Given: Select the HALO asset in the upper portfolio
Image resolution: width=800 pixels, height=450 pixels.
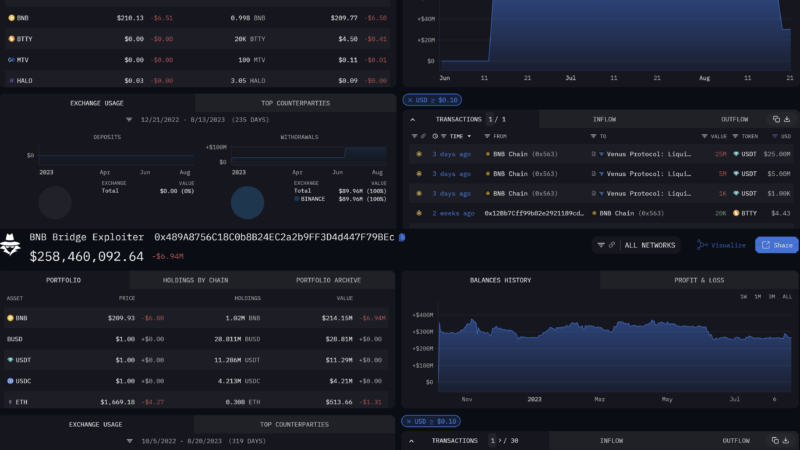Looking at the screenshot, I should (x=196, y=80).
